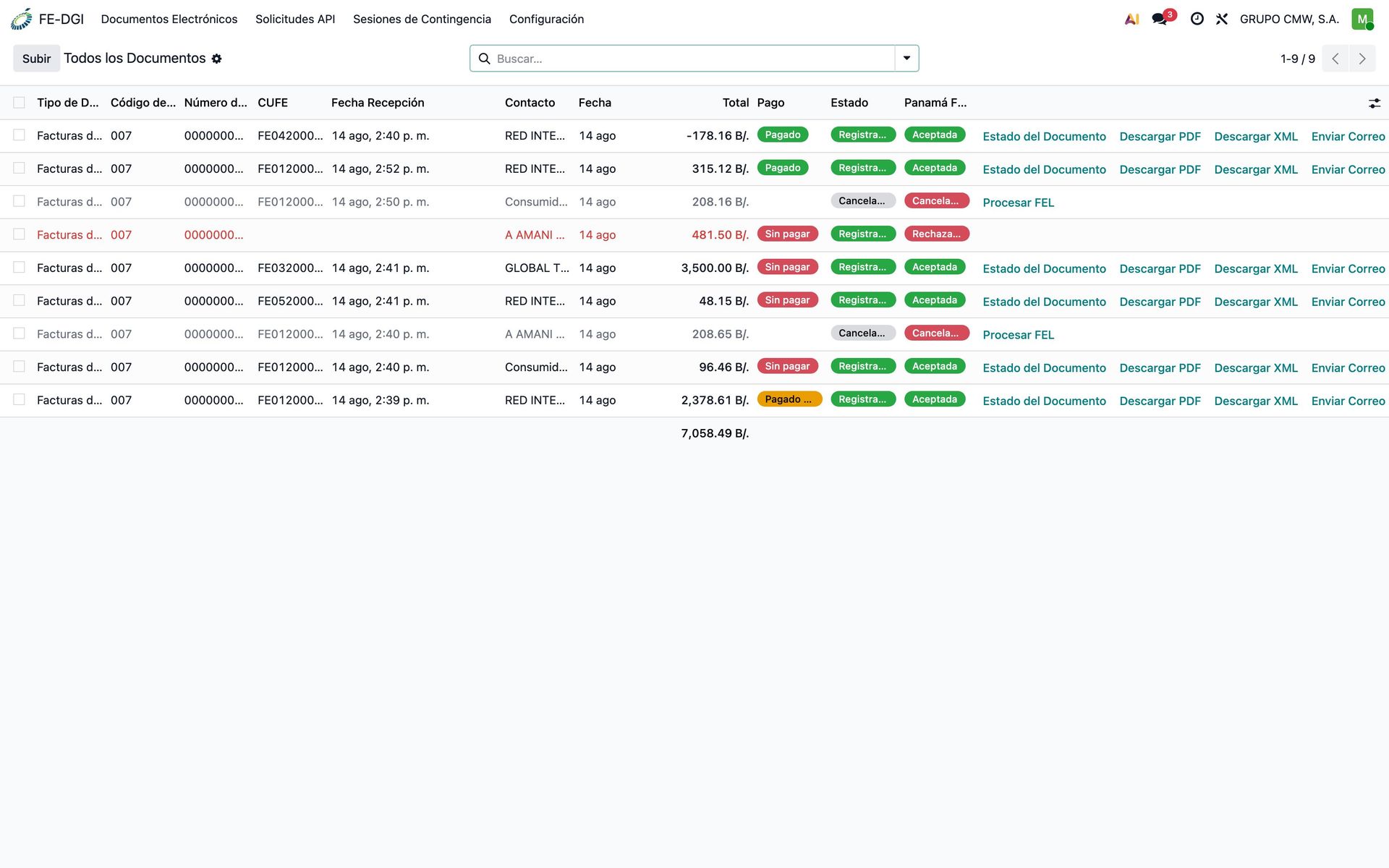Sort by the Fecha Recepción column header

378,103
